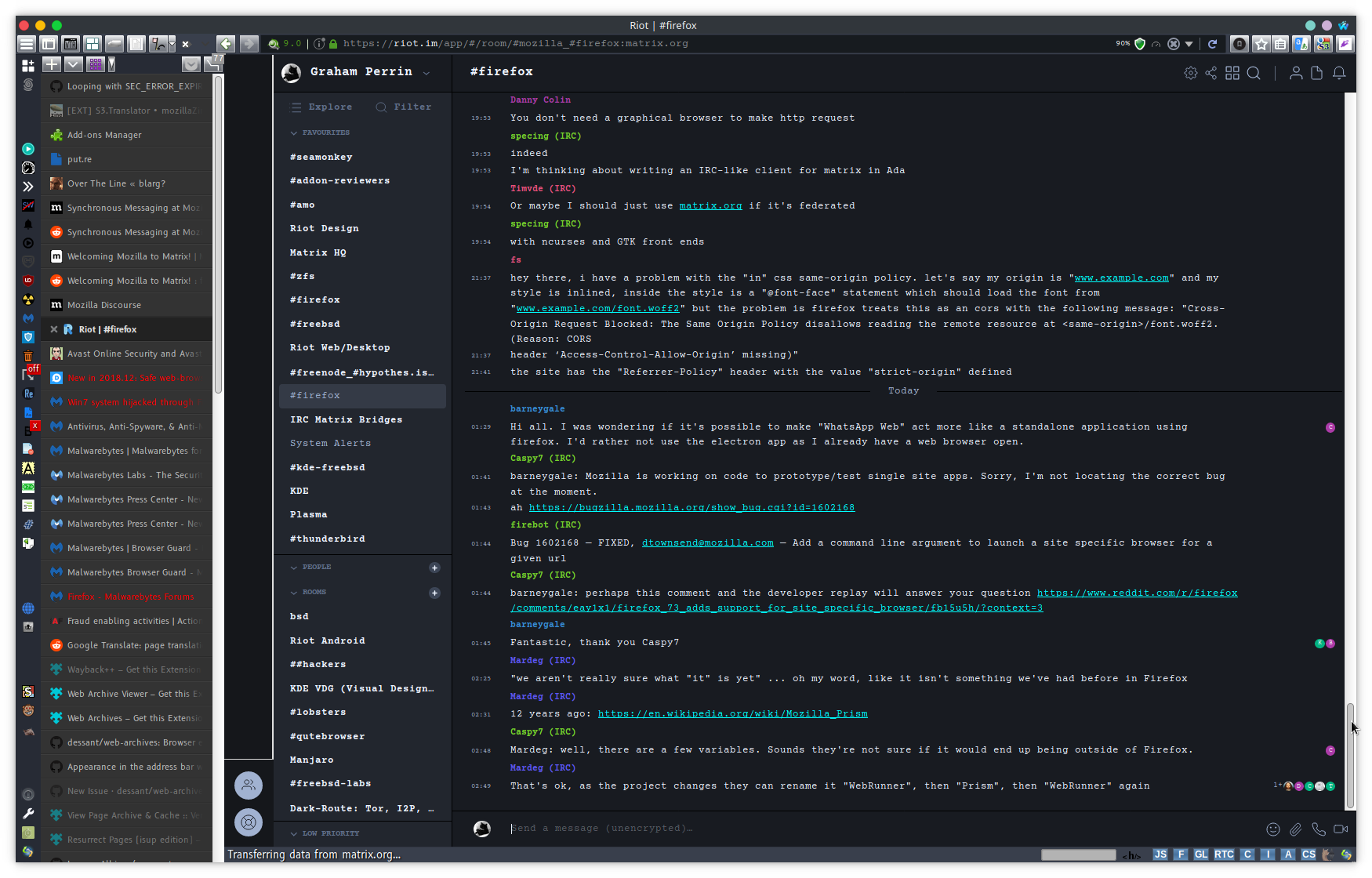Image resolution: width=1372 pixels, height=878 pixels.
Task: Click Explore rooms button
Action: (x=322, y=107)
